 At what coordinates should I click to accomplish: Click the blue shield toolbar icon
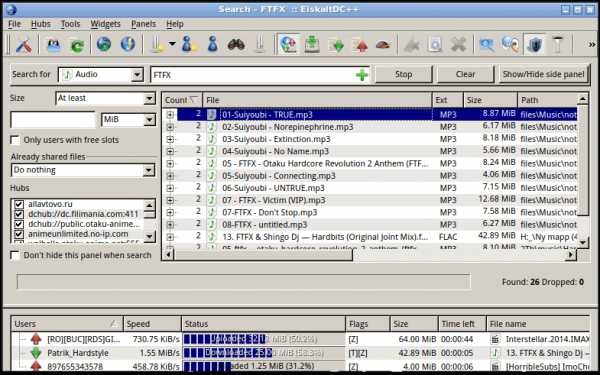[535, 44]
